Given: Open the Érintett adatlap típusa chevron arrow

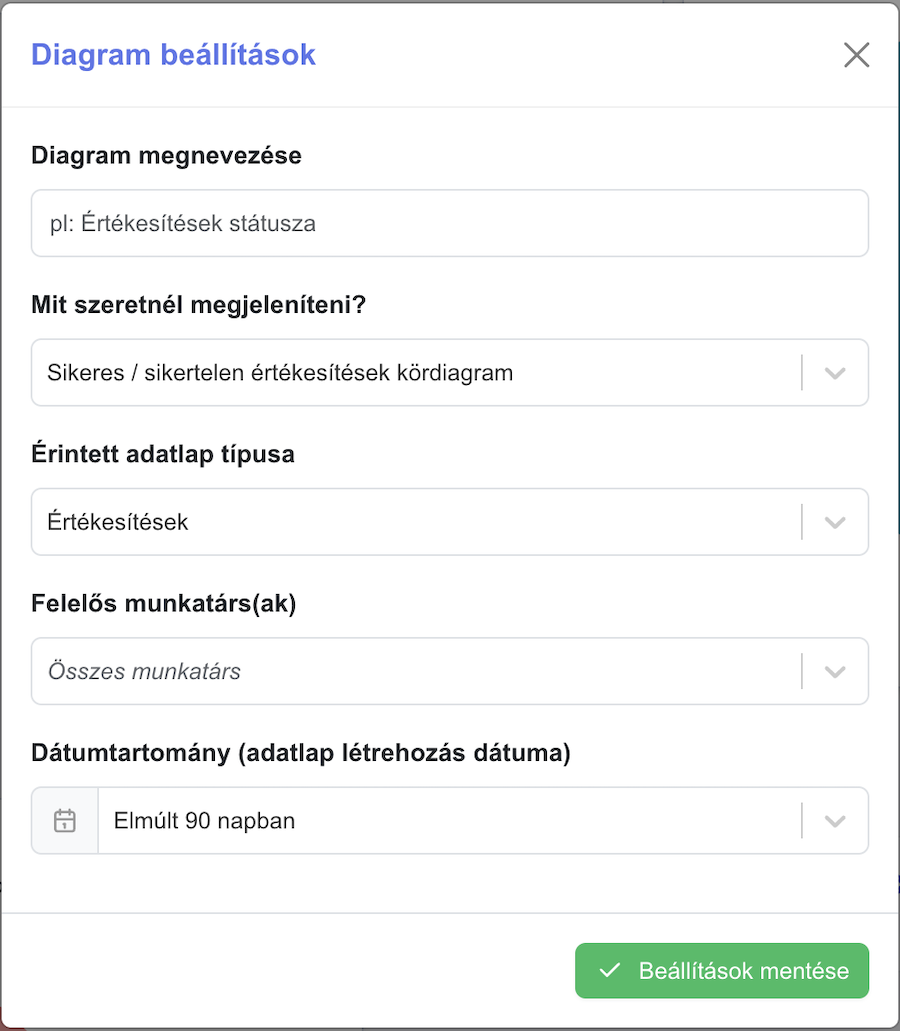Looking at the screenshot, I should pos(835,522).
